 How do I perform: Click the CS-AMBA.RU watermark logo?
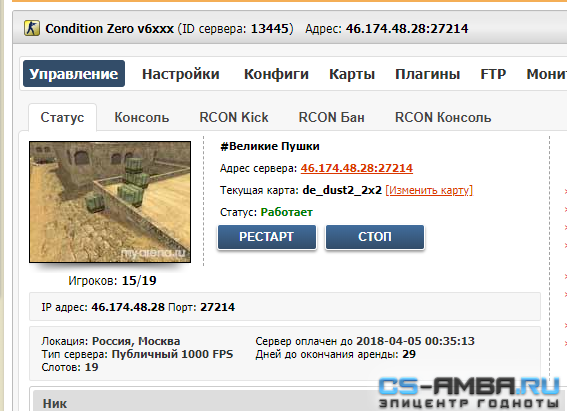pyautogui.click(x=469, y=393)
